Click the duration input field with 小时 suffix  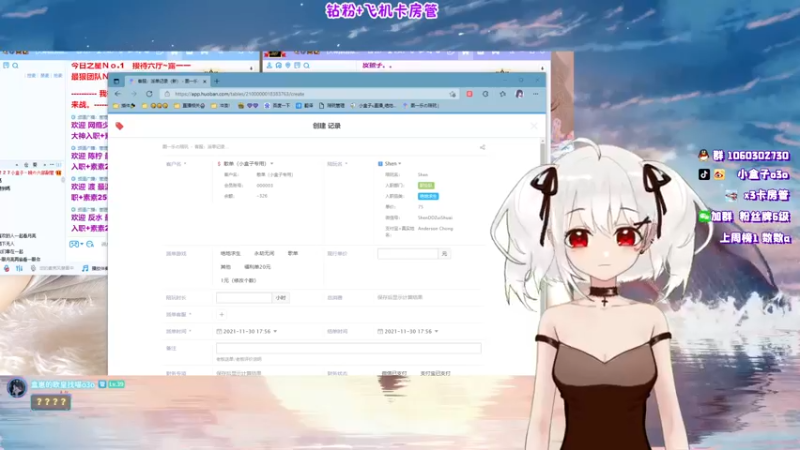[x=244, y=297]
